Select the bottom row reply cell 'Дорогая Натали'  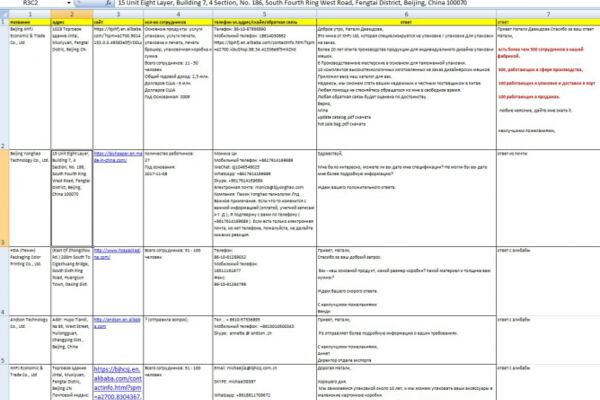pyautogui.click(x=406, y=382)
